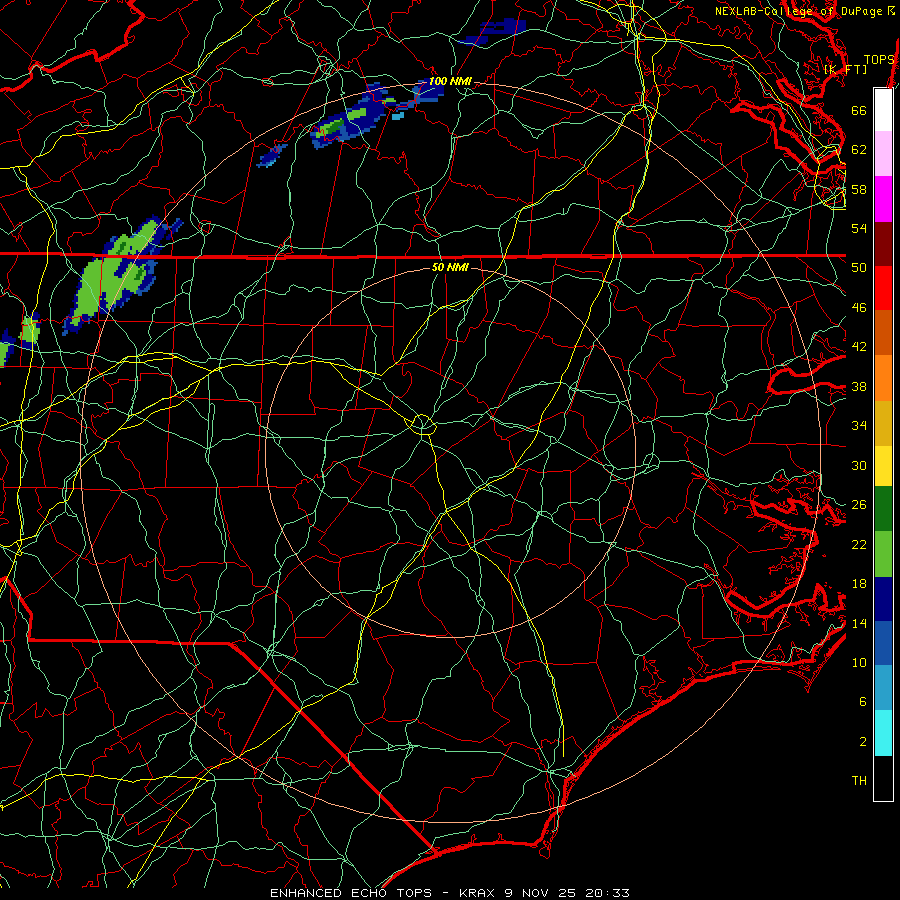Click the "50 NMI" range ring label
The image size is (900, 900).
coord(450,267)
